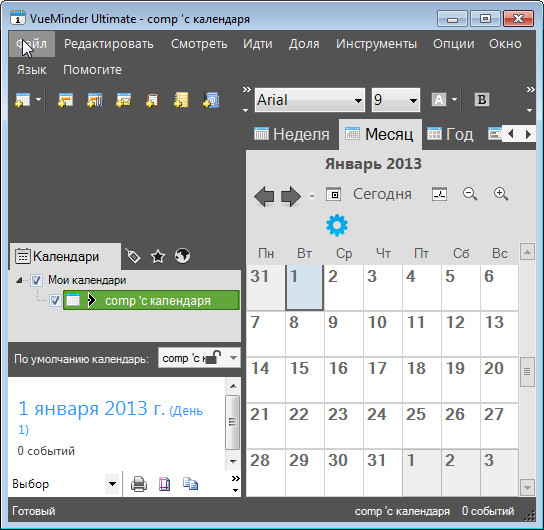Zoom in the calendar view
This screenshot has width=544, height=530.
pyautogui.click(x=501, y=194)
